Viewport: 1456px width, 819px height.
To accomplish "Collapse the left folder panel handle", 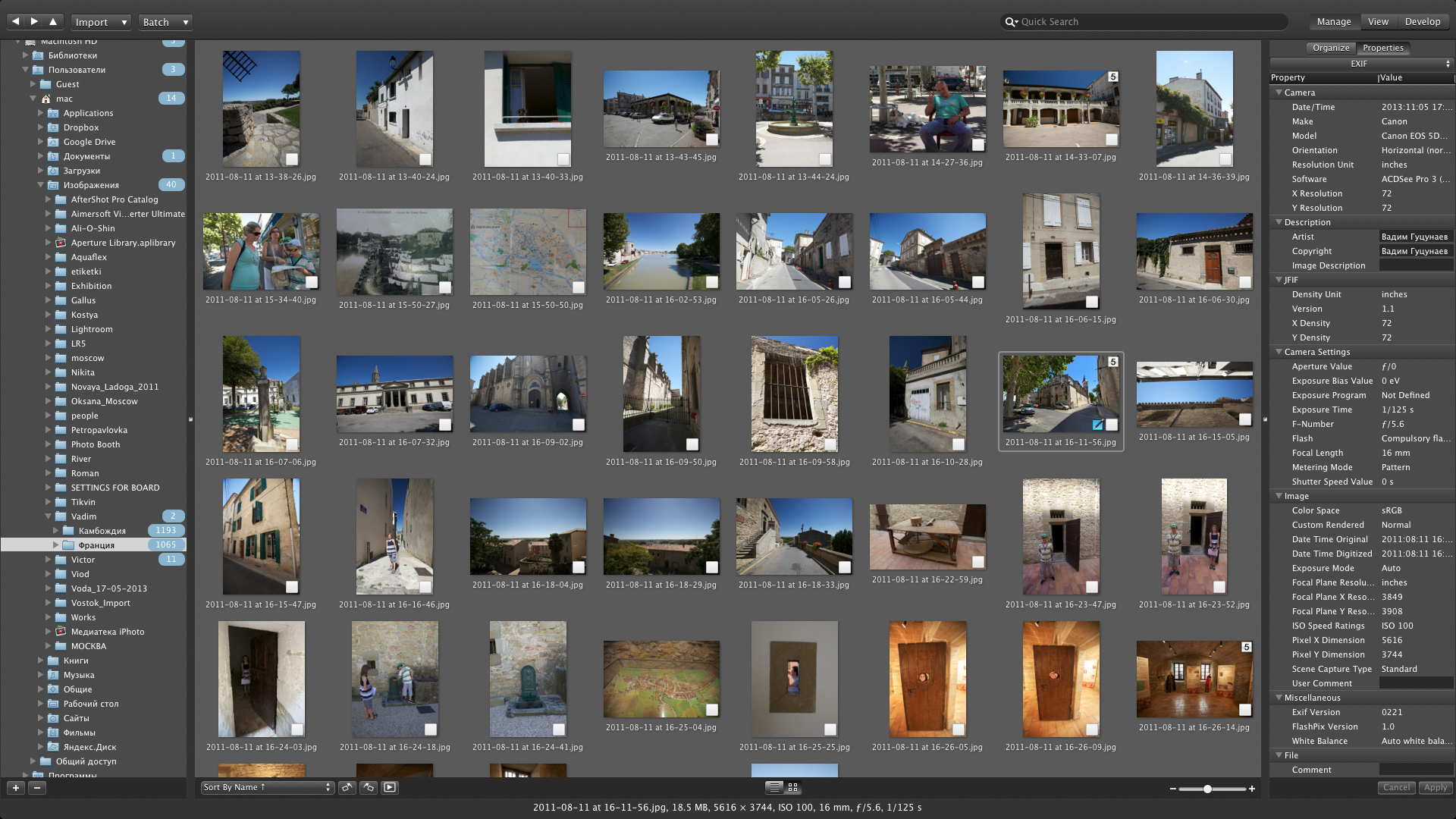I will pos(190,419).
